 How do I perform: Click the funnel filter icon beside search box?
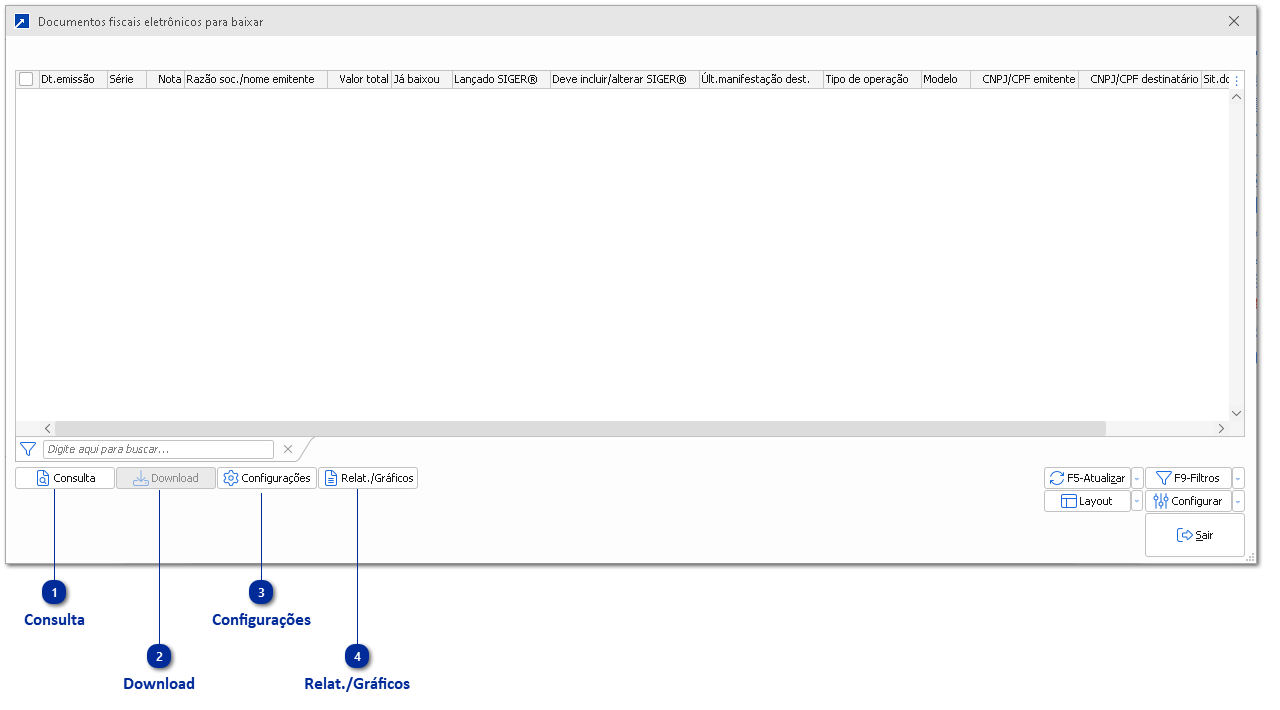point(28,449)
